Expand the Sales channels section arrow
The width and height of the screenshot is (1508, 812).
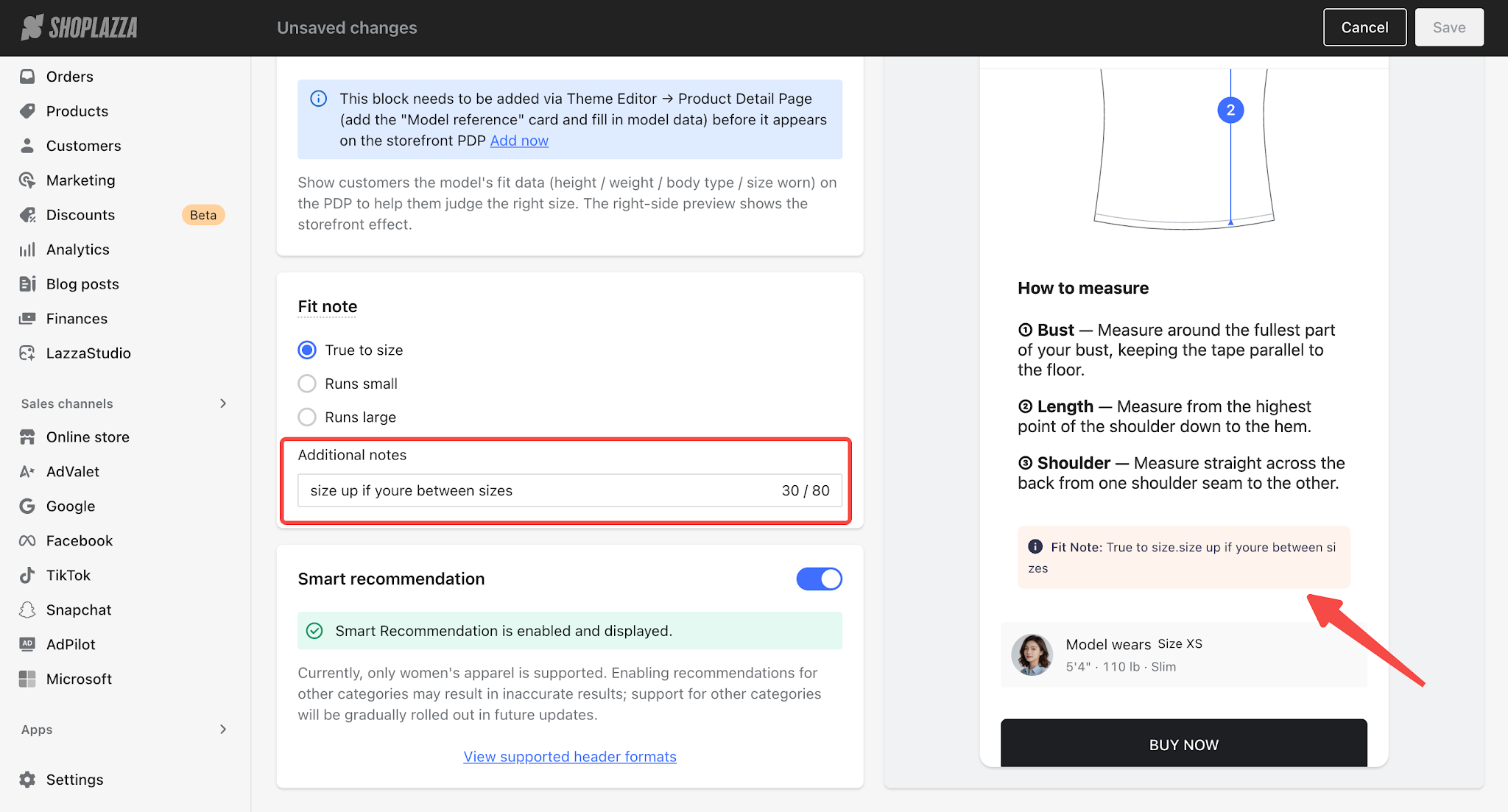click(223, 403)
